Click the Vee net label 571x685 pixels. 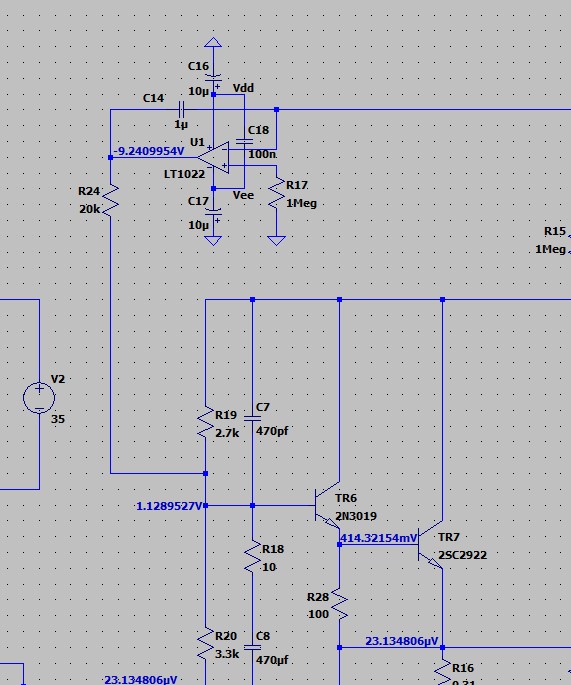click(x=243, y=195)
